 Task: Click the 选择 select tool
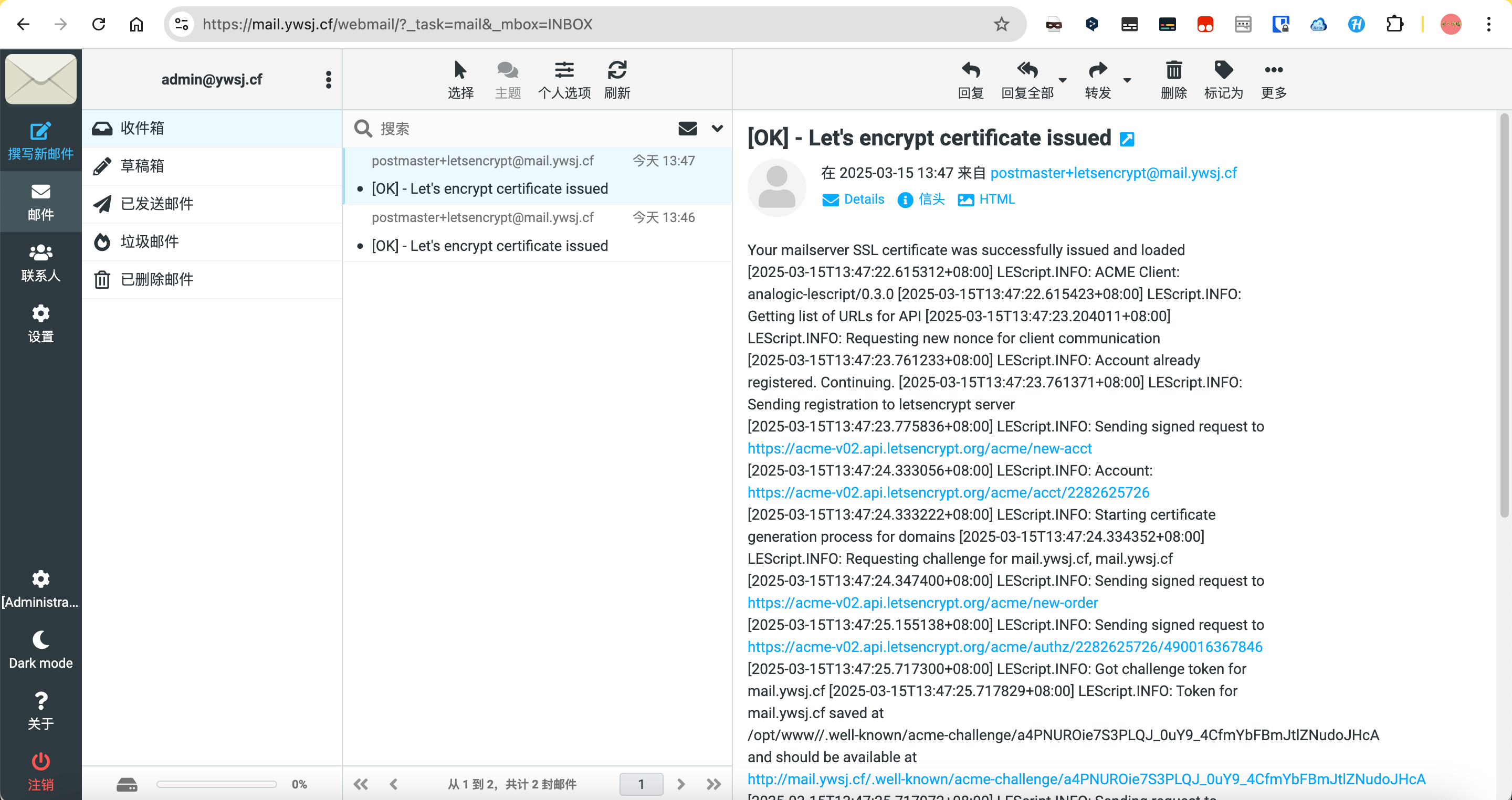tap(460, 79)
